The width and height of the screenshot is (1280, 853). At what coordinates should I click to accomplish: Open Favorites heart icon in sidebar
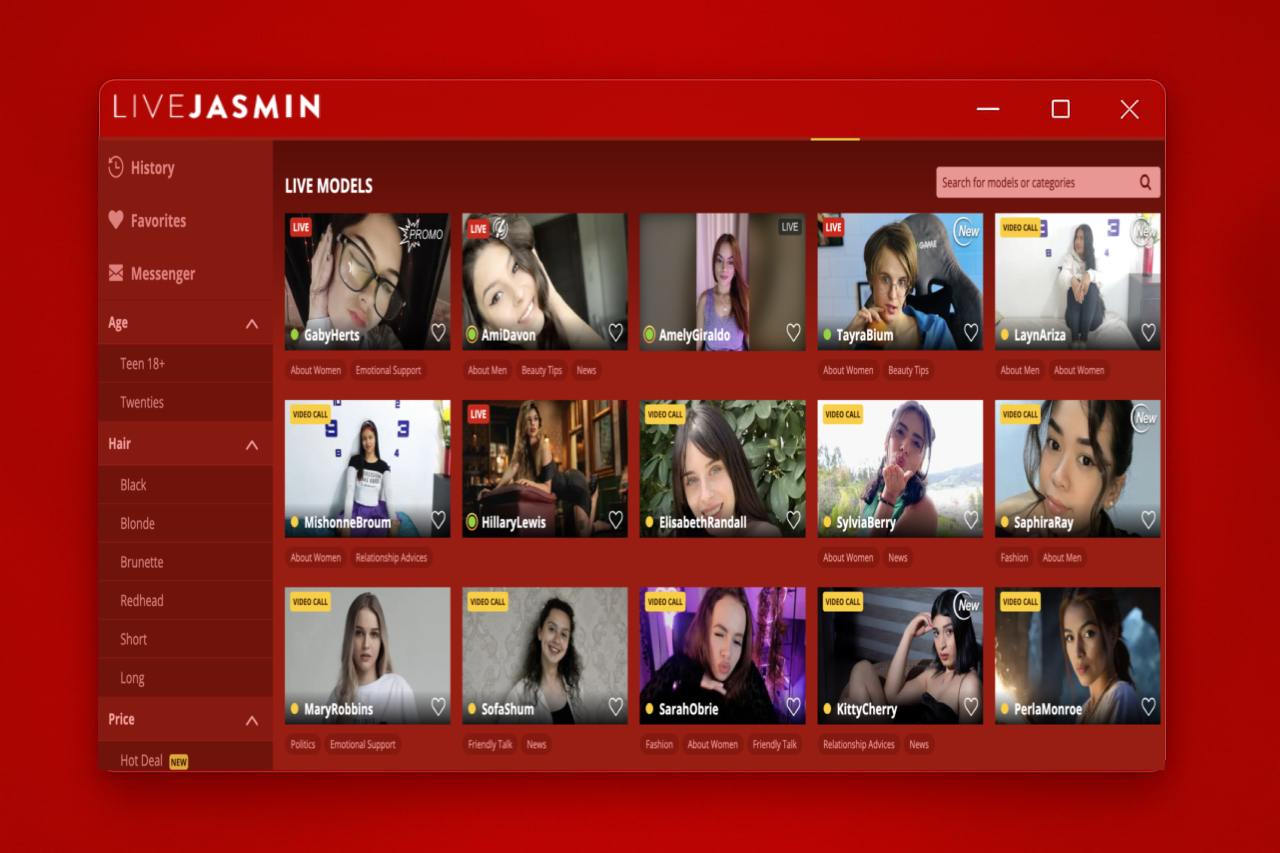116,220
